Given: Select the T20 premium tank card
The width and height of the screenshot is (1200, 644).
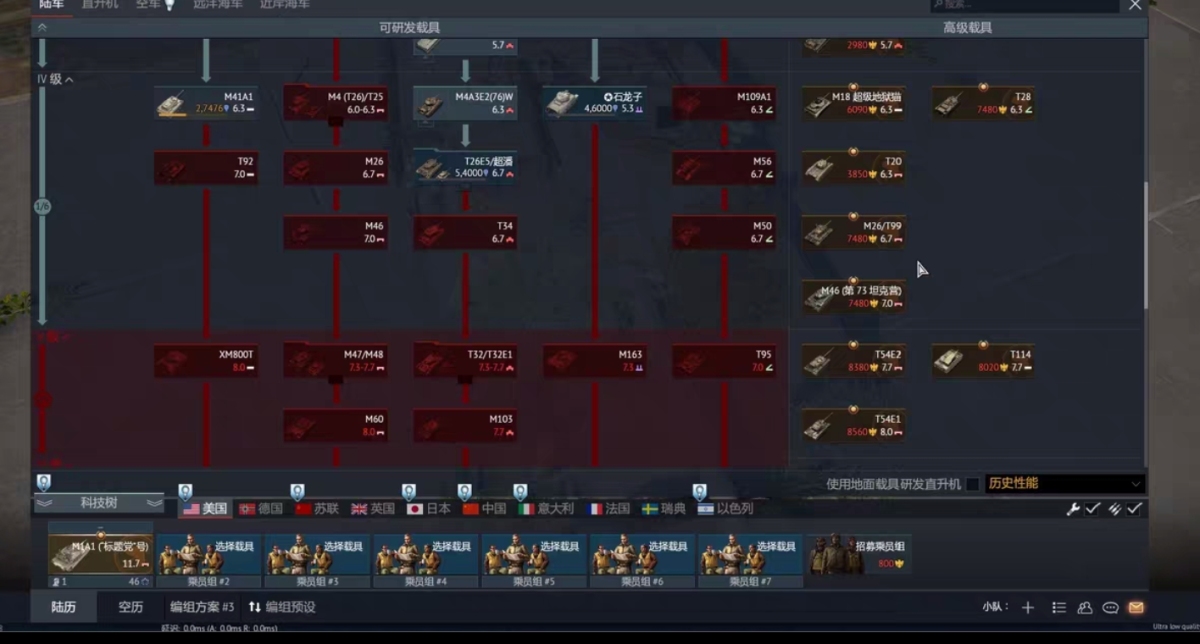Looking at the screenshot, I should [854, 167].
